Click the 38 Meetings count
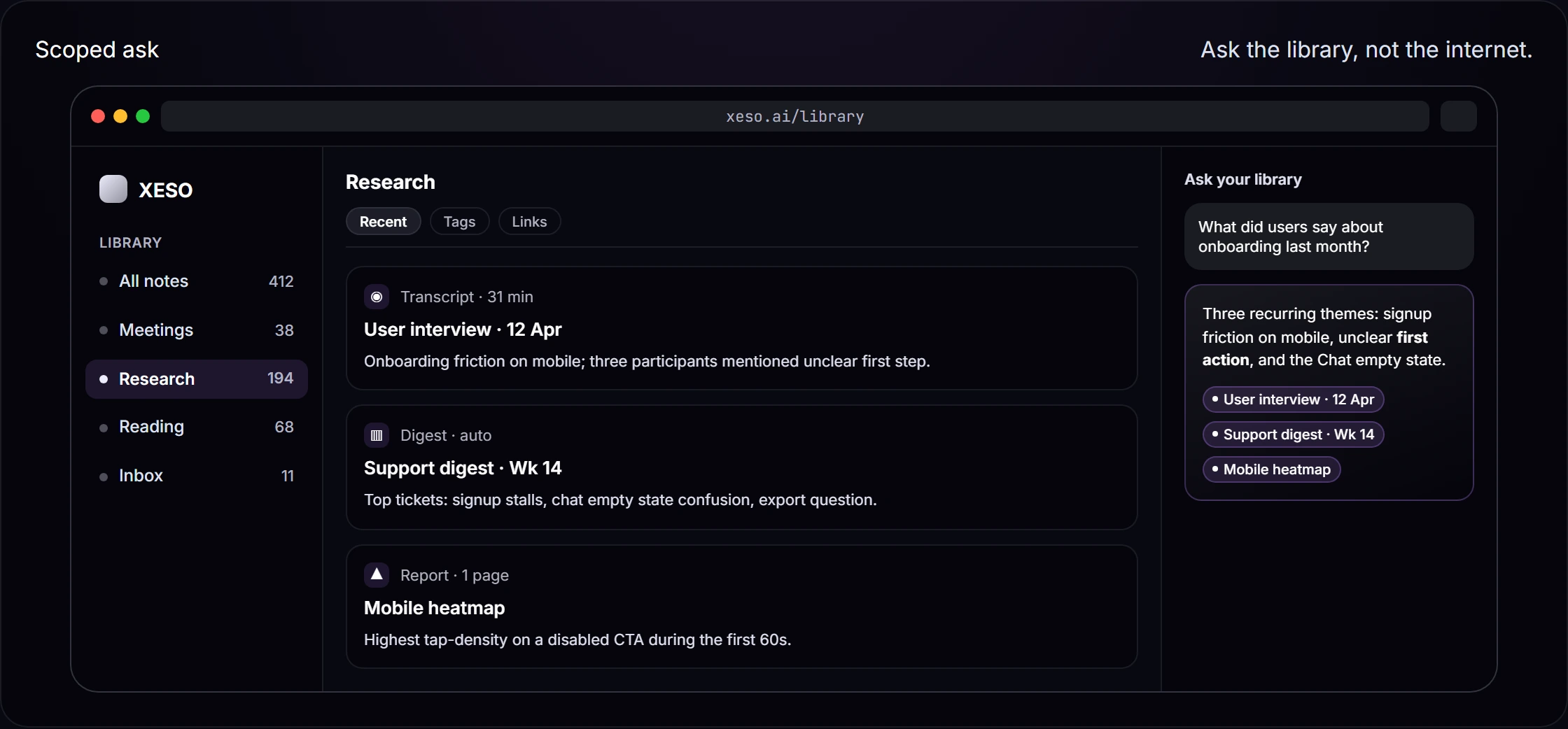The width and height of the screenshot is (1568, 729). (284, 330)
